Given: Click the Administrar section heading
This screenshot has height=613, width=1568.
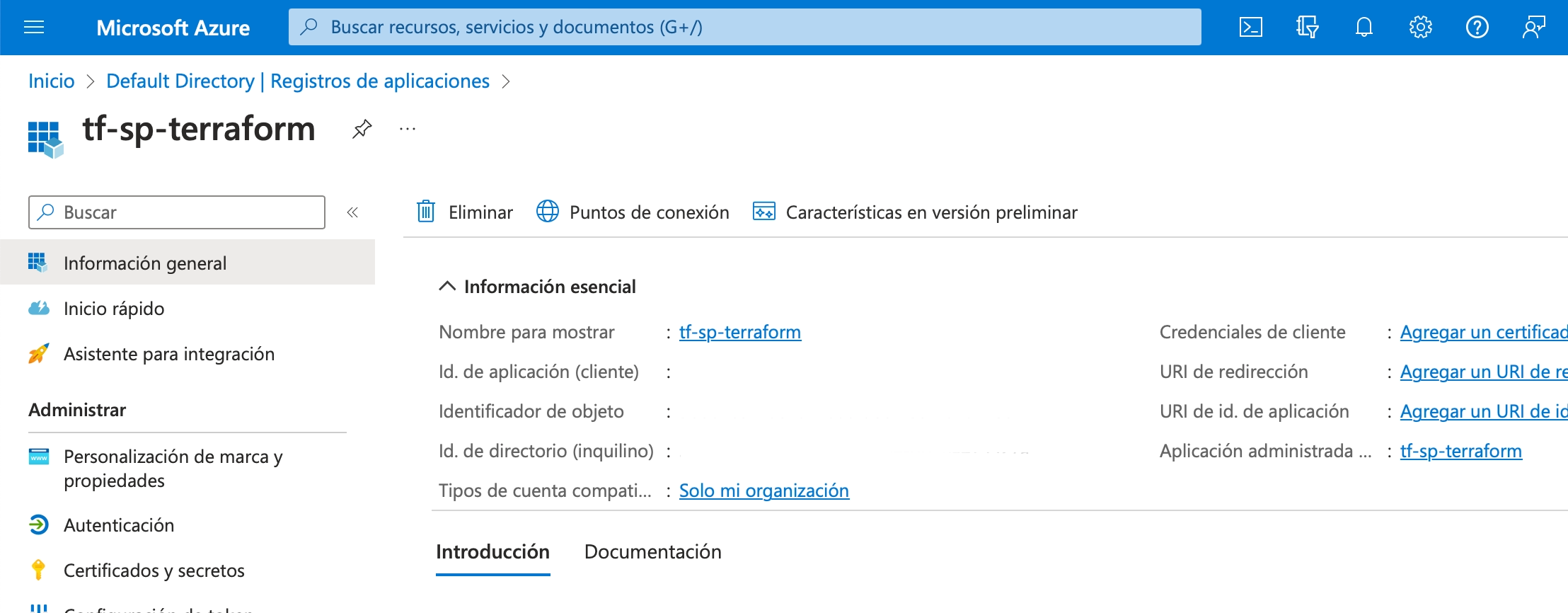Looking at the screenshot, I should pyautogui.click(x=77, y=410).
